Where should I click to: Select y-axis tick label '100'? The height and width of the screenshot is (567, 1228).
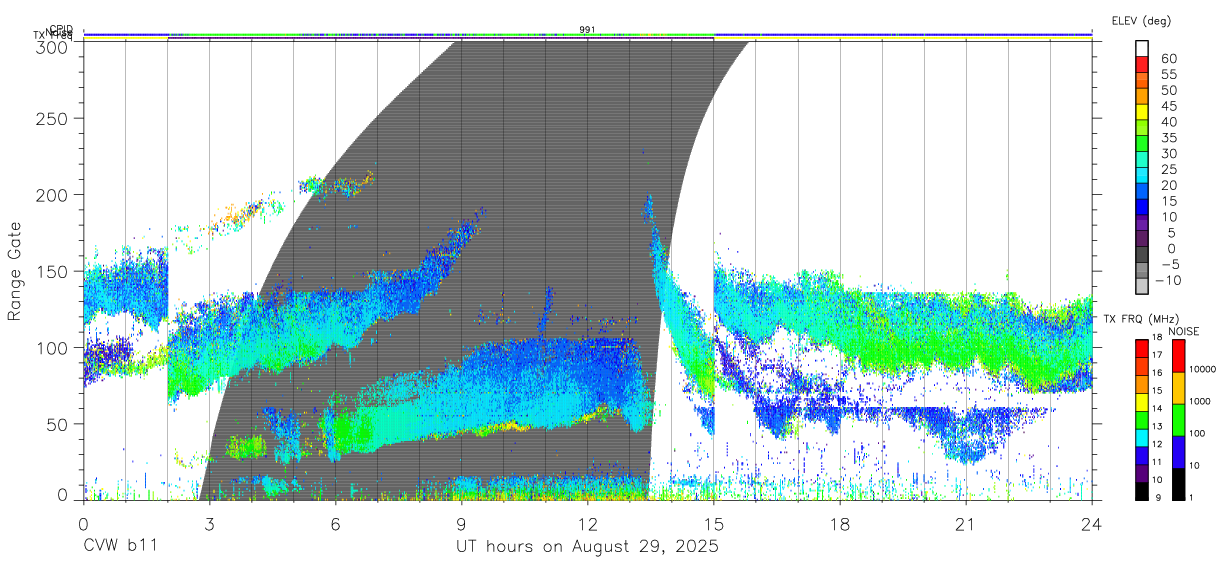point(51,347)
